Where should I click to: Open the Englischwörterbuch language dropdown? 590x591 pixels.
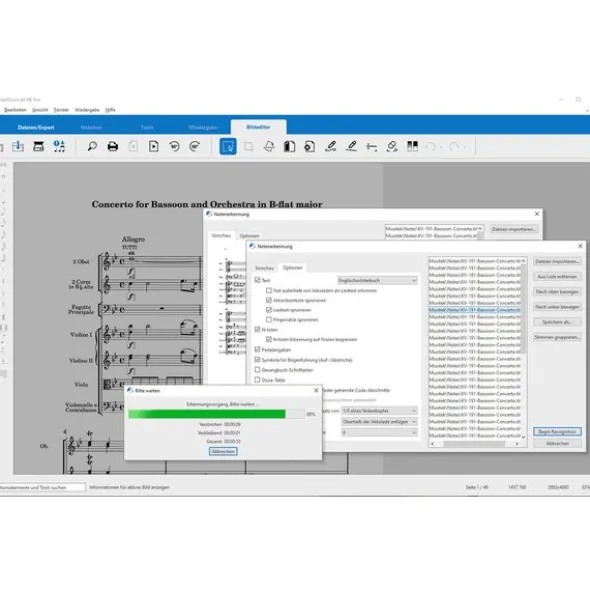377,280
